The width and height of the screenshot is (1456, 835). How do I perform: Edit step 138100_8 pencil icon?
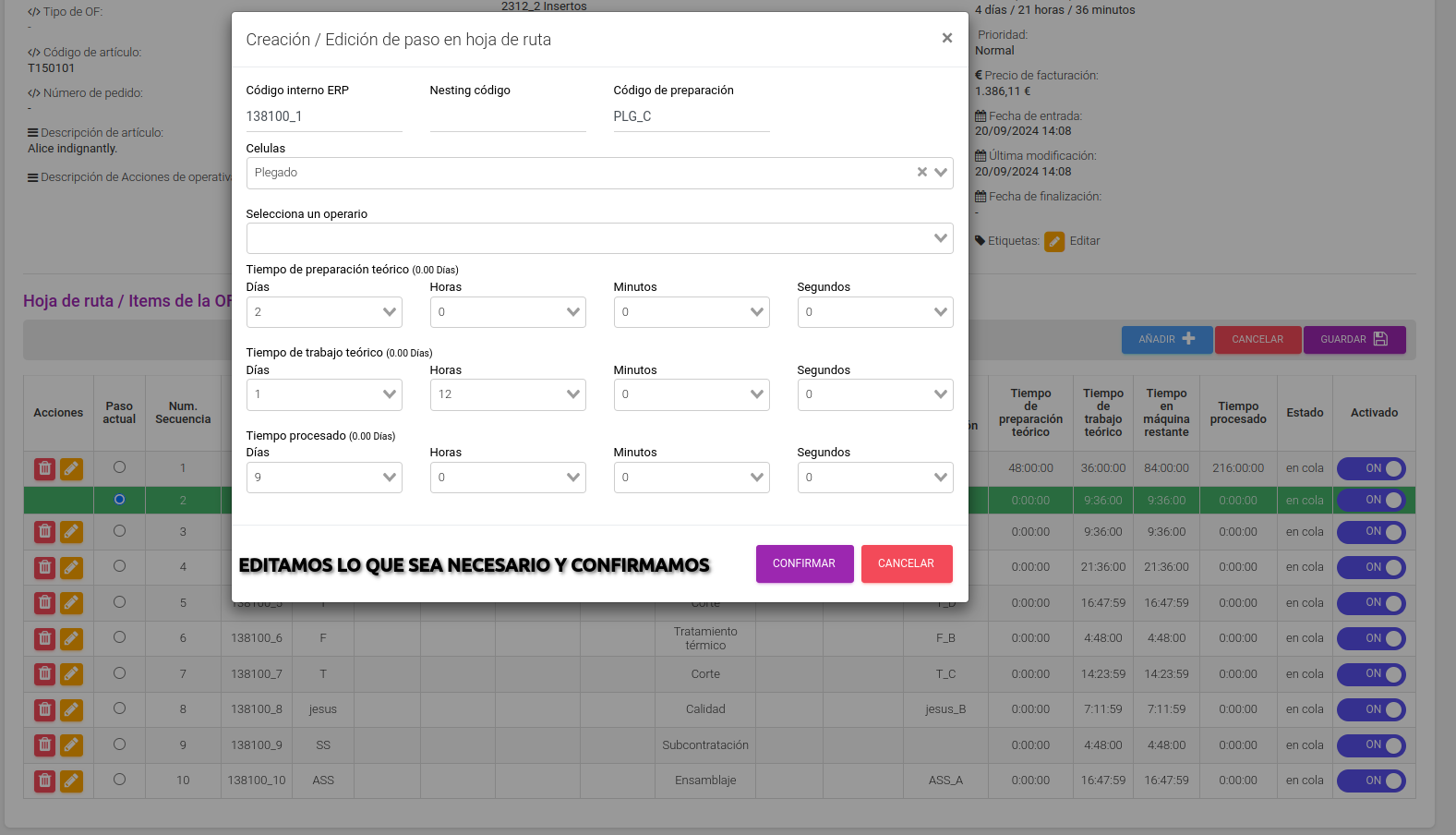71,709
